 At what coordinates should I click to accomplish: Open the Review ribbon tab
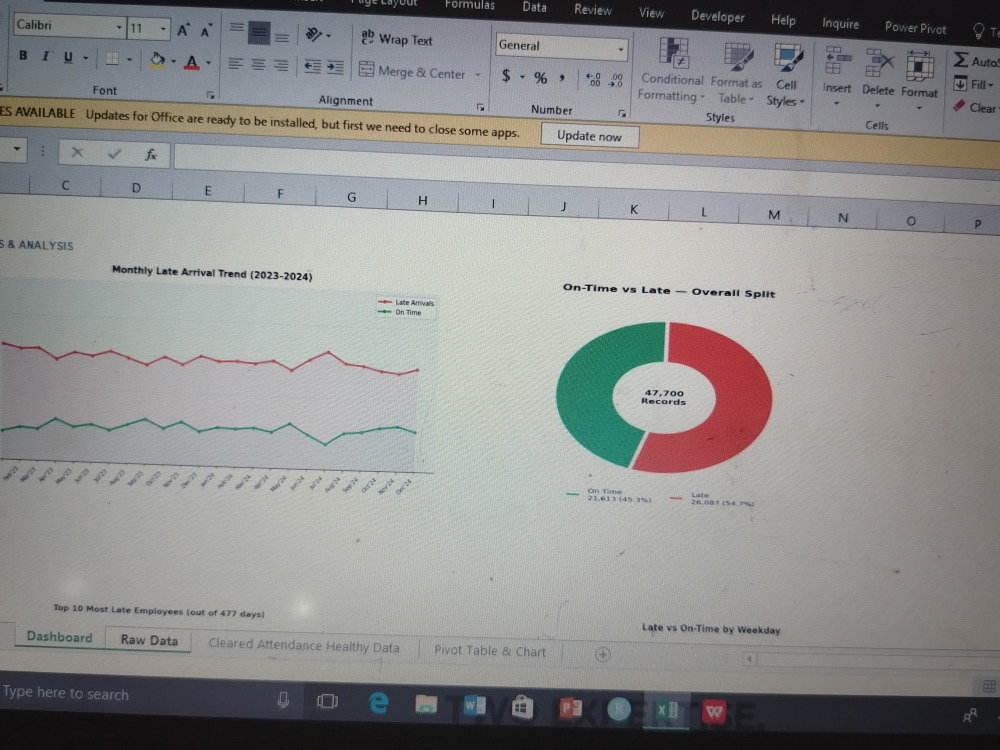pyautogui.click(x=592, y=10)
